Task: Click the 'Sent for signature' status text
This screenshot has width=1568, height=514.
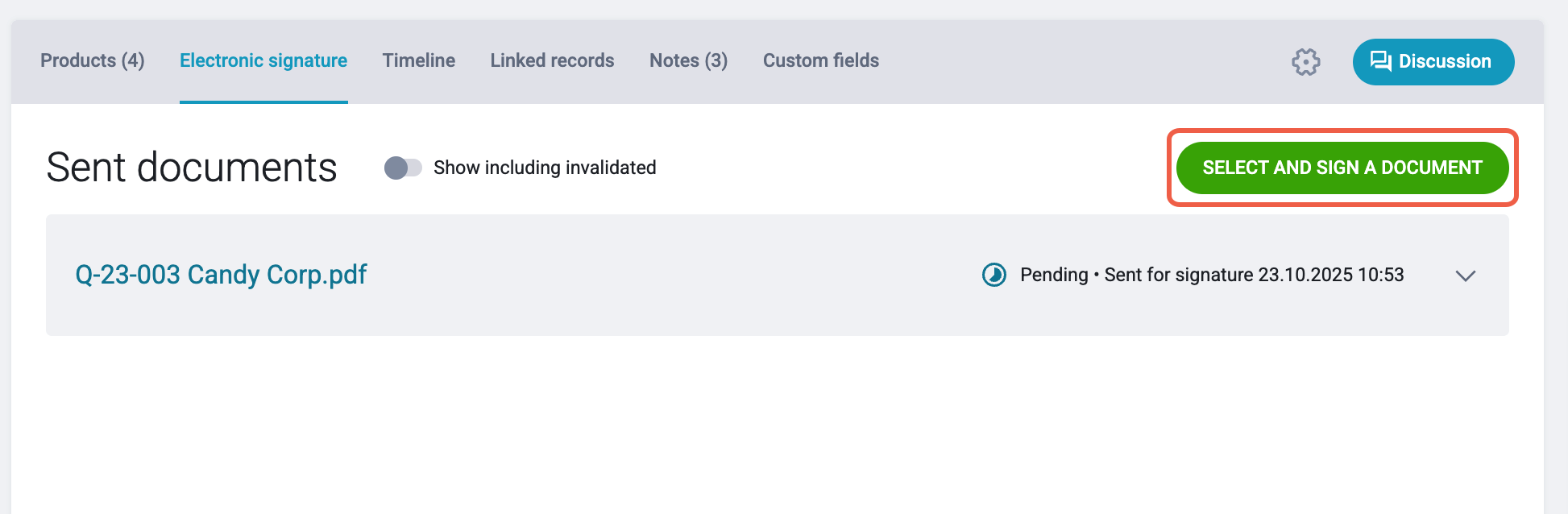Action: click(1179, 275)
